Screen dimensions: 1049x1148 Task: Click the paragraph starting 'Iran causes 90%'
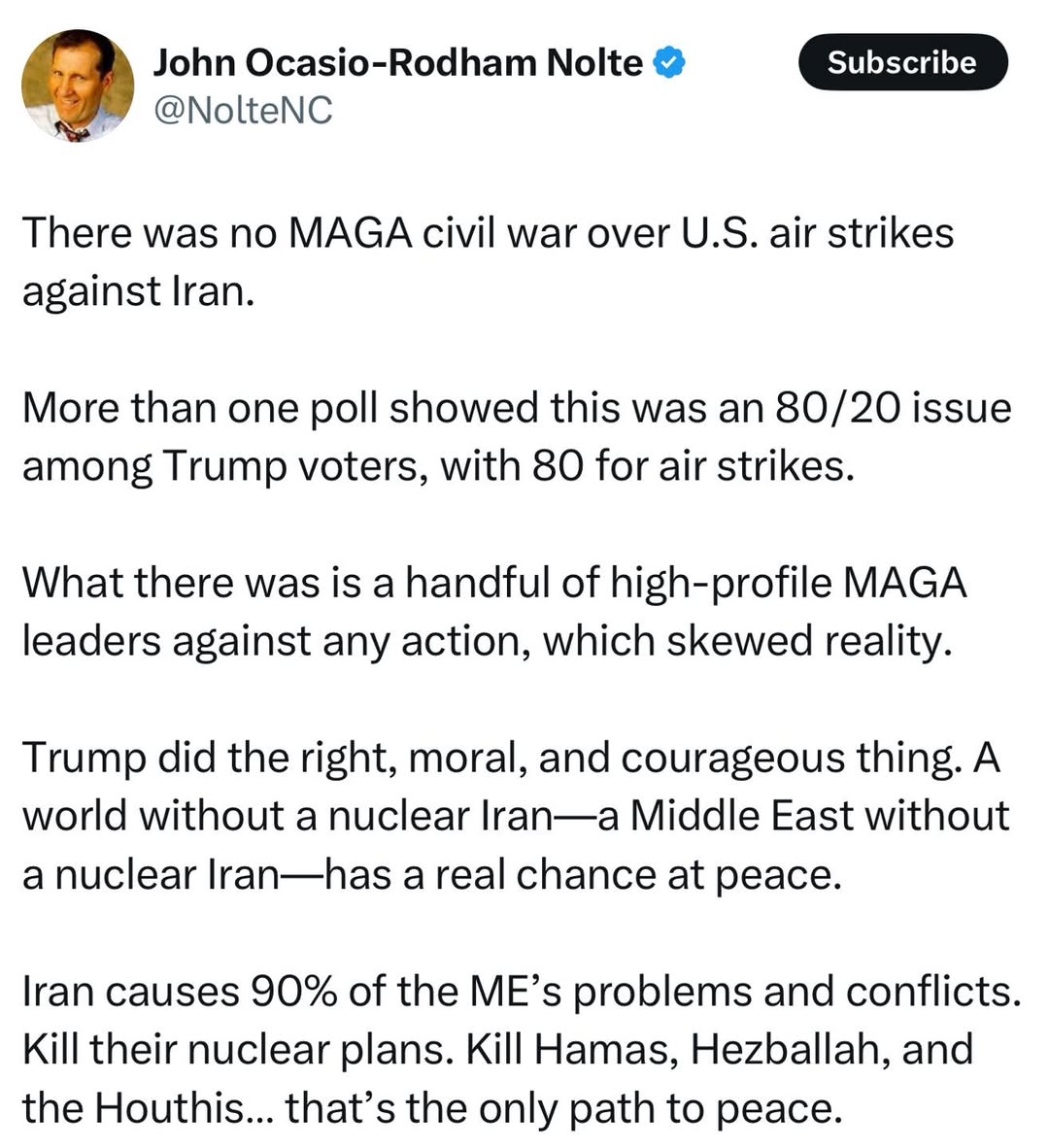(x=522, y=1049)
